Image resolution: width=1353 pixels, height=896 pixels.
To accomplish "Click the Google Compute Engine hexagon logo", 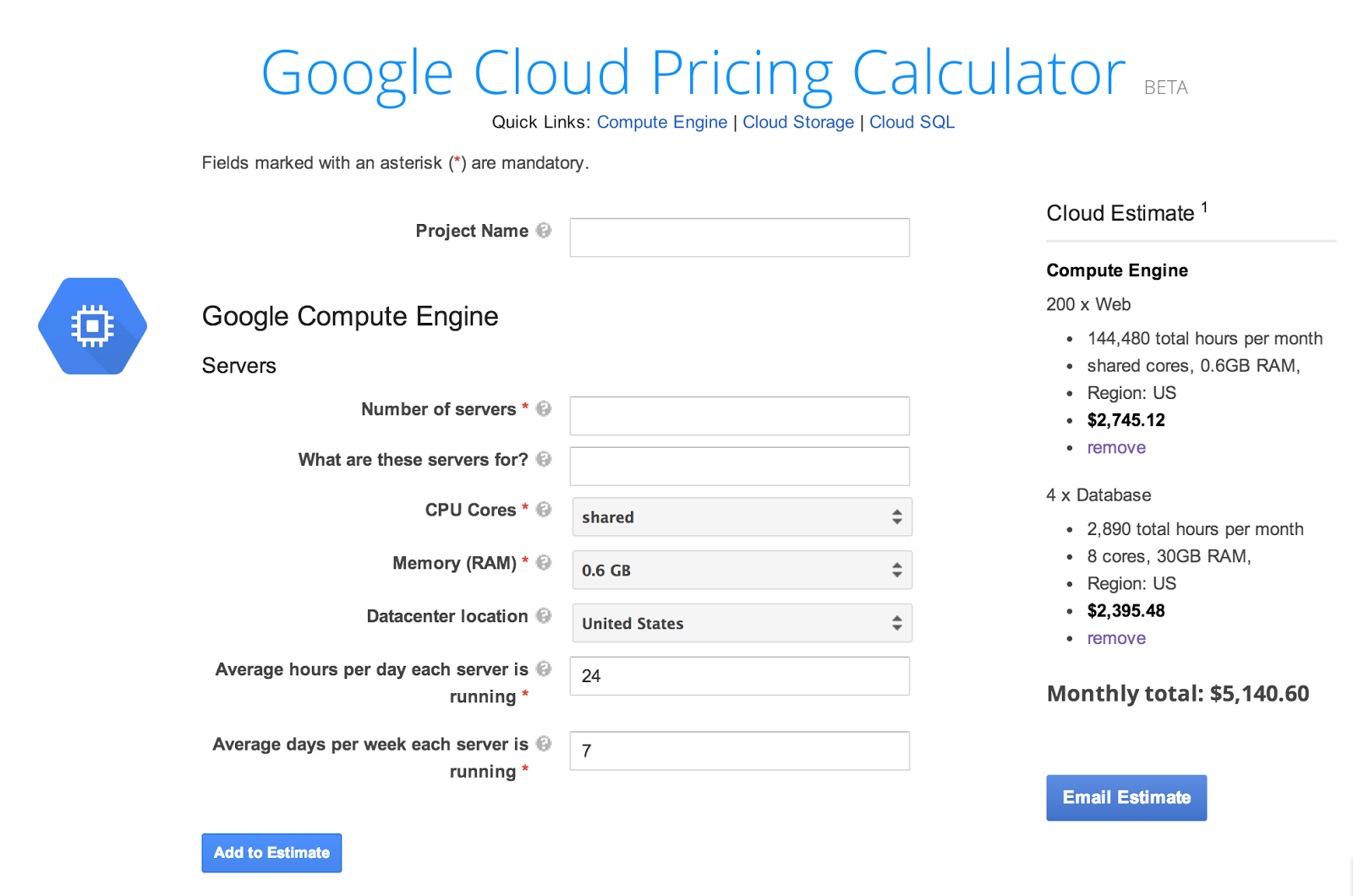I will coord(91,325).
